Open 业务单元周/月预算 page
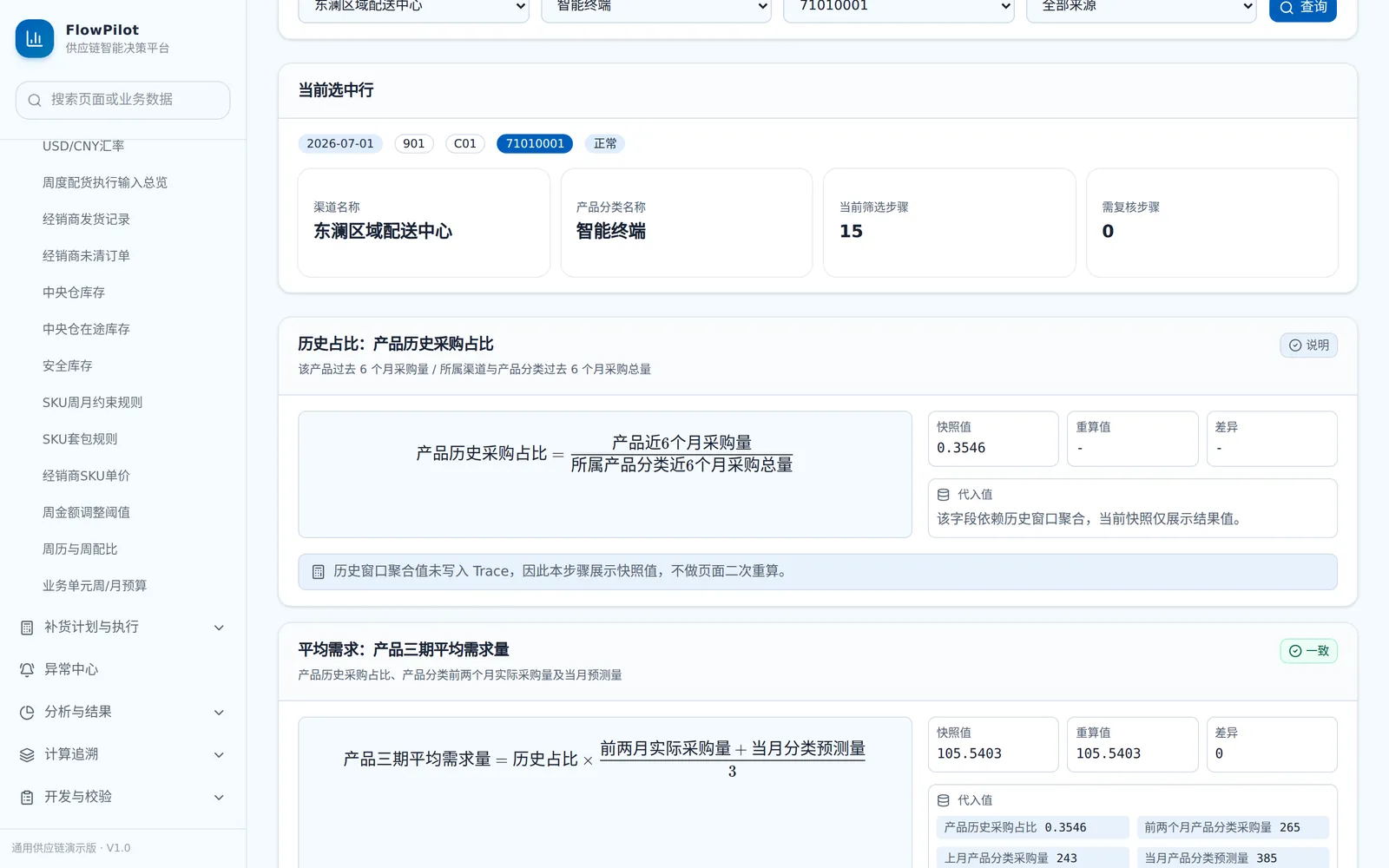The width and height of the screenshot is (1389, 868). (95, 586)
